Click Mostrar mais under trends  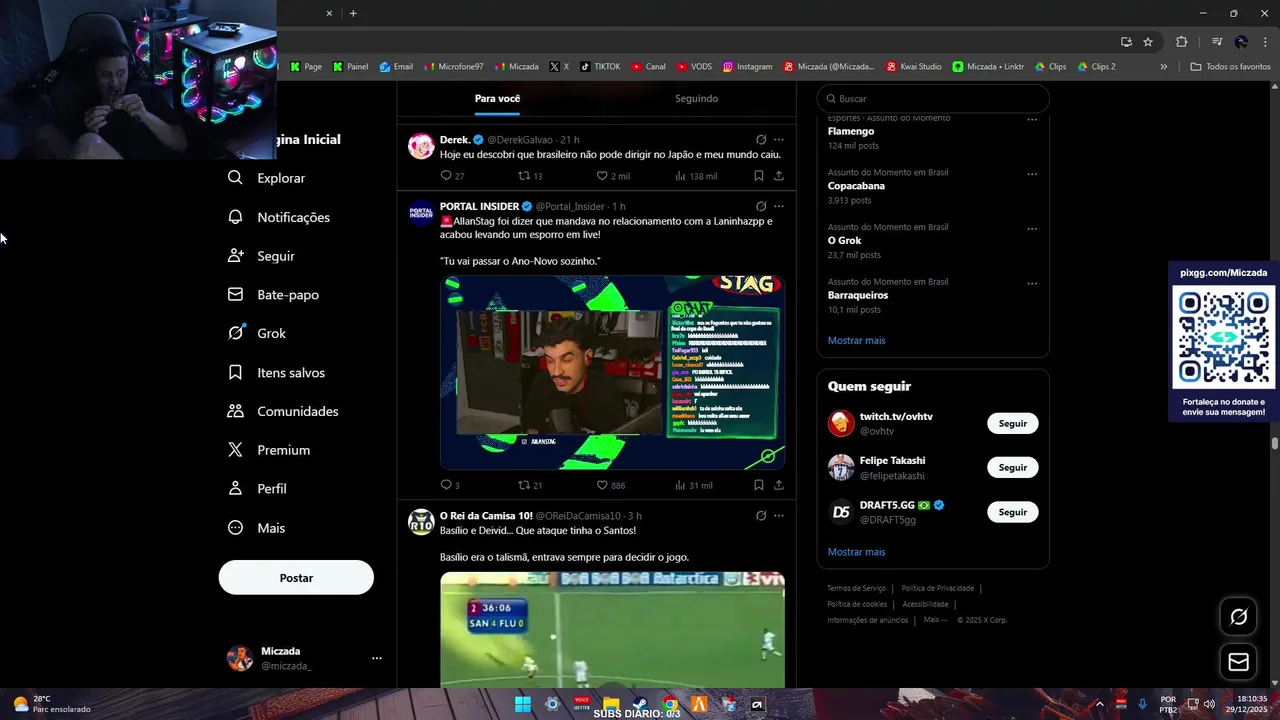(856, 341)
